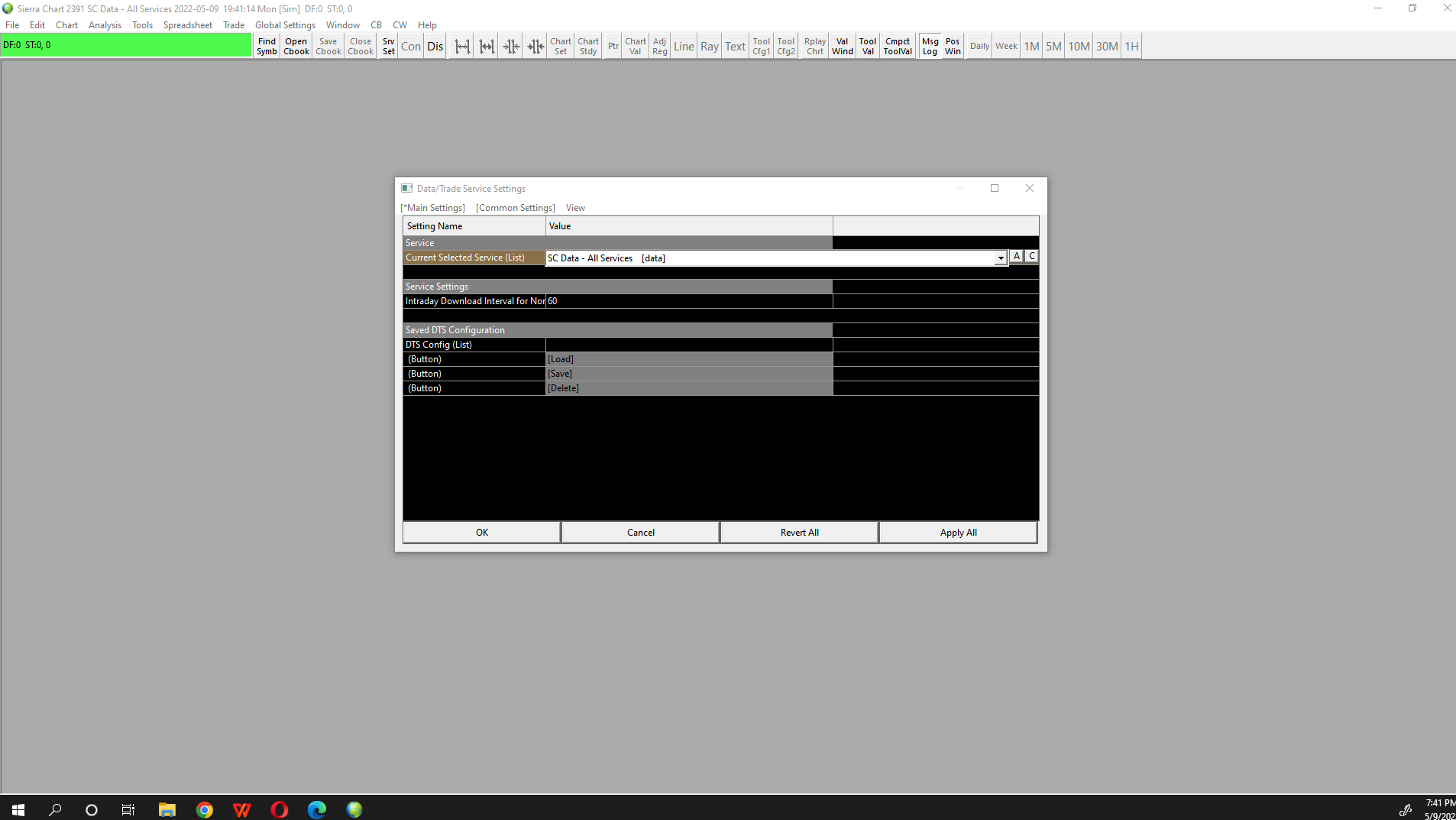
Task: Click the Dis disconnect button
Action: (x=435, y=47)
